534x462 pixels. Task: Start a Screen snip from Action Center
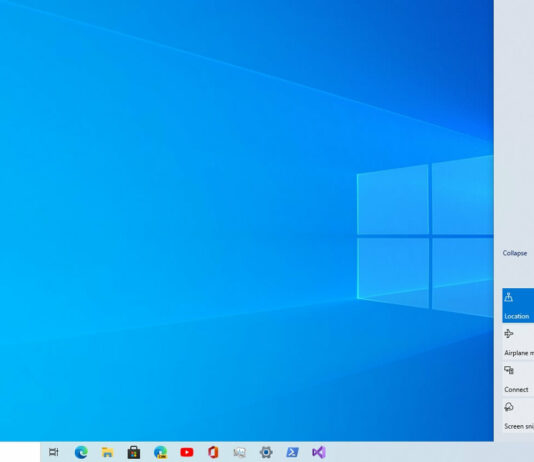518,416
